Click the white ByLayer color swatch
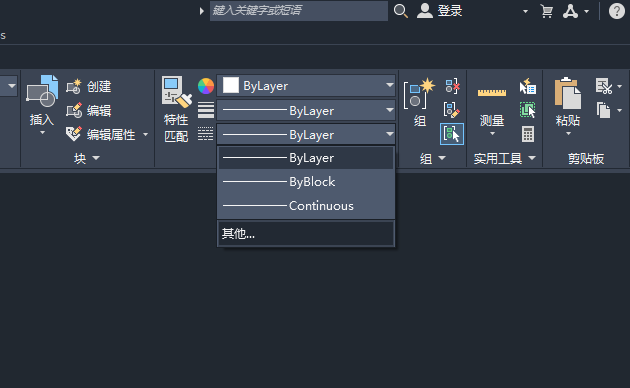The image size is (630, 388). click(231, 85)
